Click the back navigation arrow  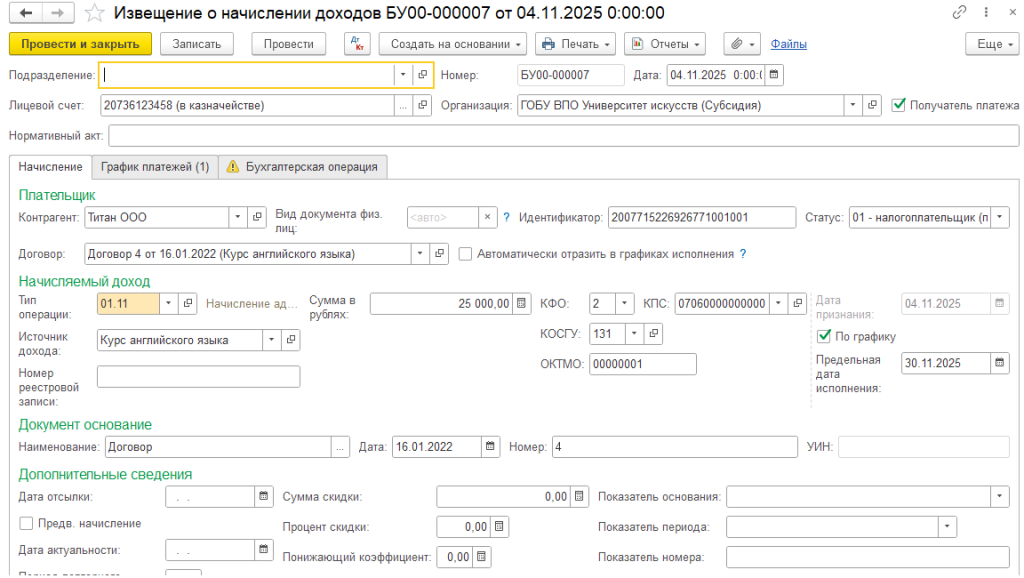26,13
